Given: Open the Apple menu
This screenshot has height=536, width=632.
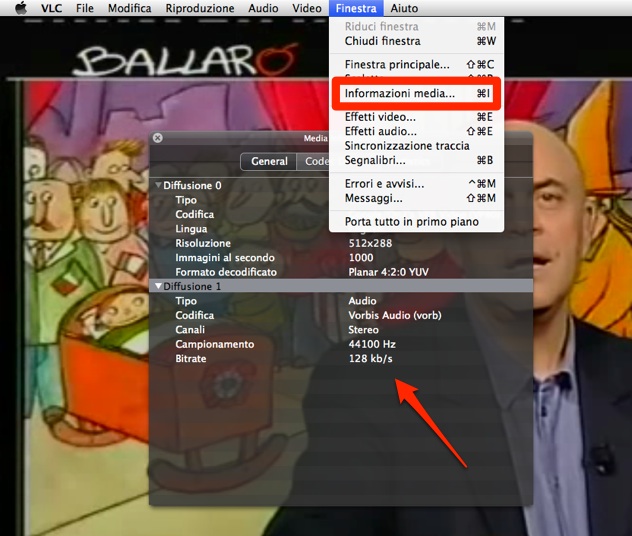Looking at the screenshot, I should tap(21, 8).
